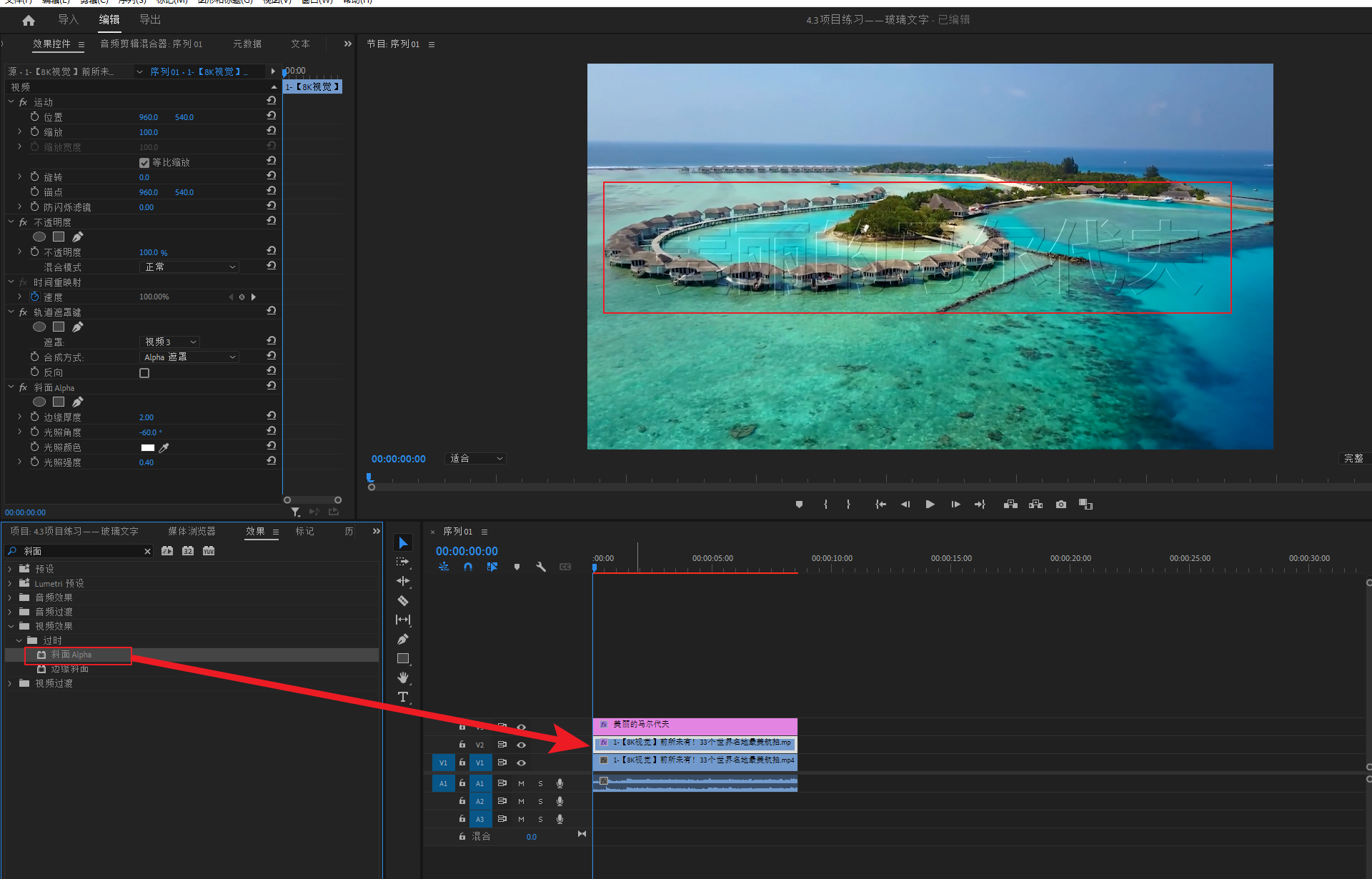Toggle timeline snapping magnet icon
The image size is (1372, 879).
[x=468, y=567]
